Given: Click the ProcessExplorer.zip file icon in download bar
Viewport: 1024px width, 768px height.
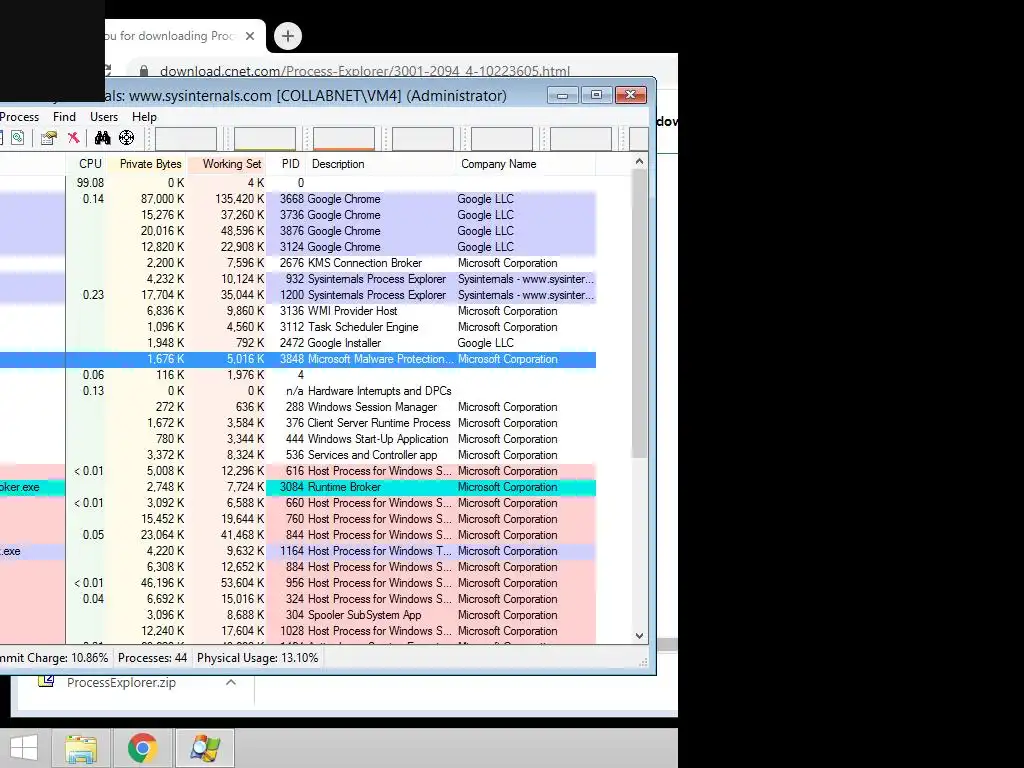Looking at the screenshot, I should 46,682.
